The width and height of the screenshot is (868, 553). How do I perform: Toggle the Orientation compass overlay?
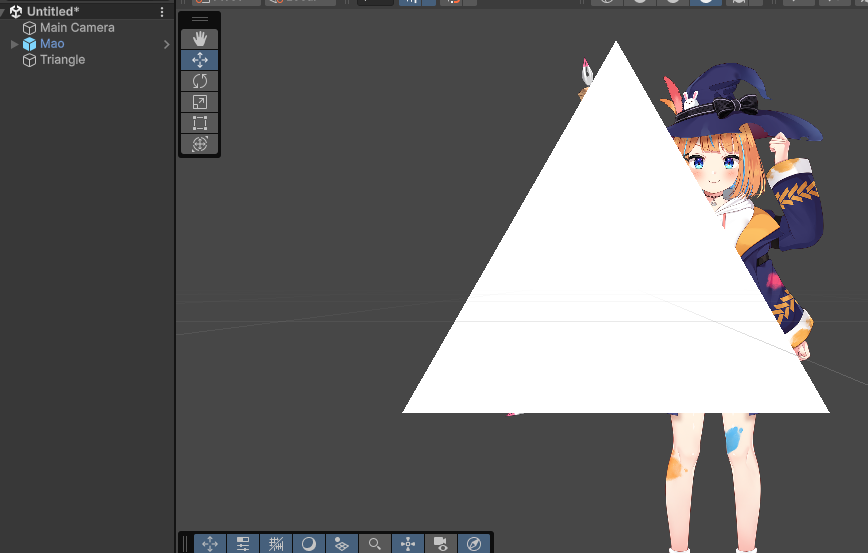473,543
